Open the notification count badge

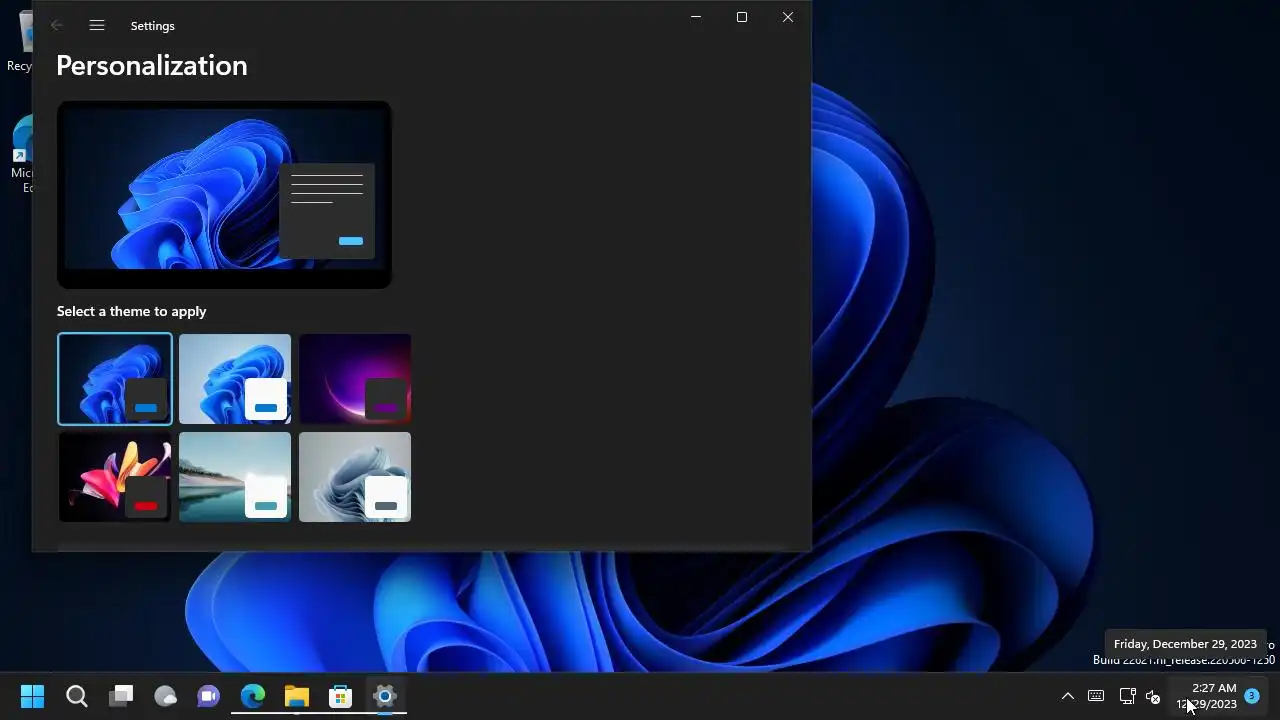[1251, 696]
